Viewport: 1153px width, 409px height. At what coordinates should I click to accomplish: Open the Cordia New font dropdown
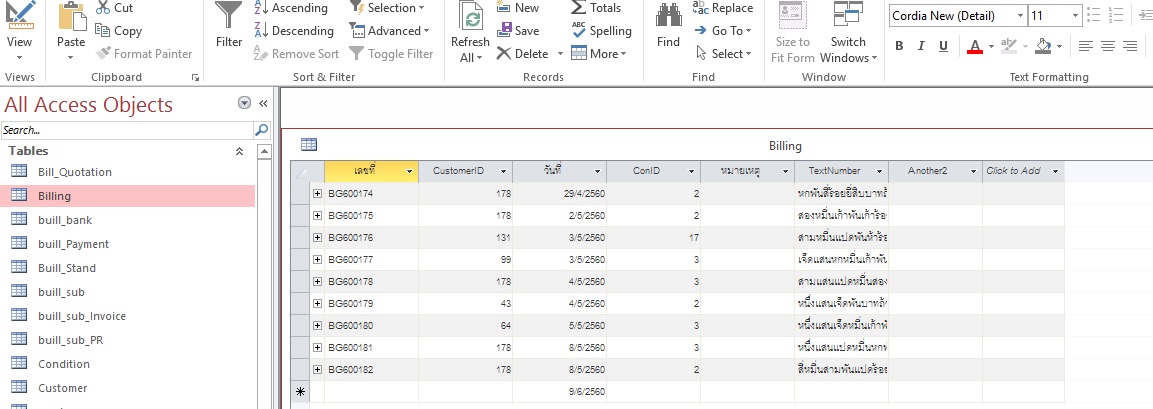point(1020,15)
